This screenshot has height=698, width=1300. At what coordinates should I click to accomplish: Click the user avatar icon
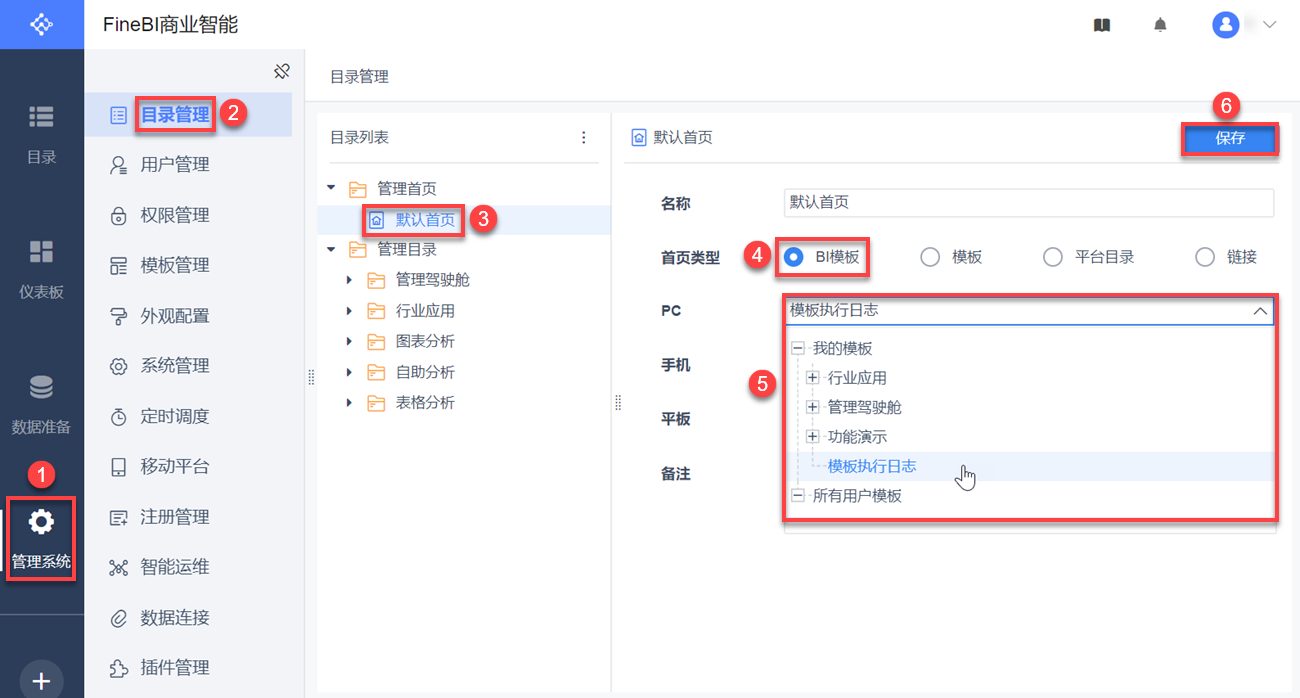pyautogui.click(x=1226, y=25)
